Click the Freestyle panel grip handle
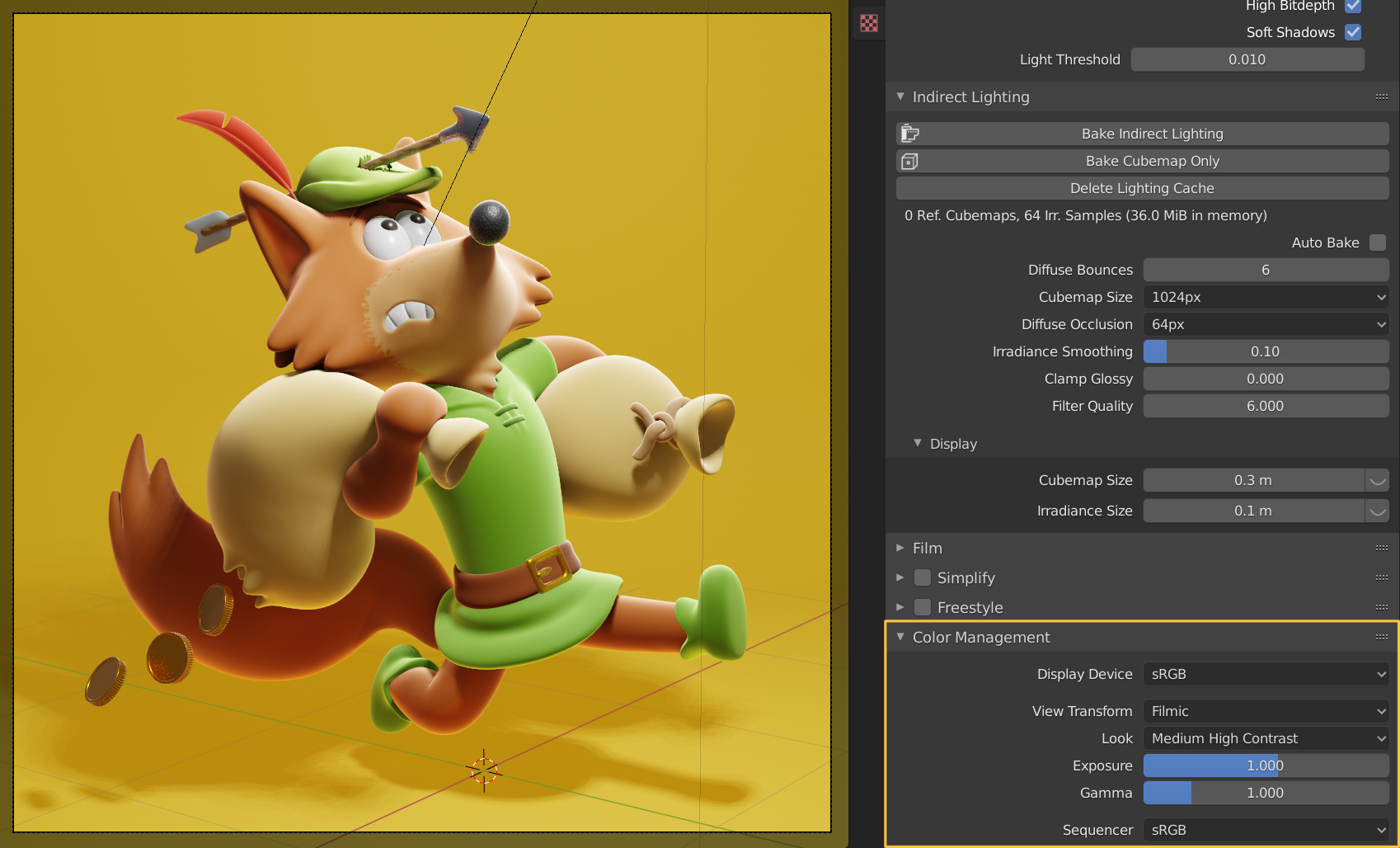This screenshot has width=1400, height=848. click(1382, 607)
